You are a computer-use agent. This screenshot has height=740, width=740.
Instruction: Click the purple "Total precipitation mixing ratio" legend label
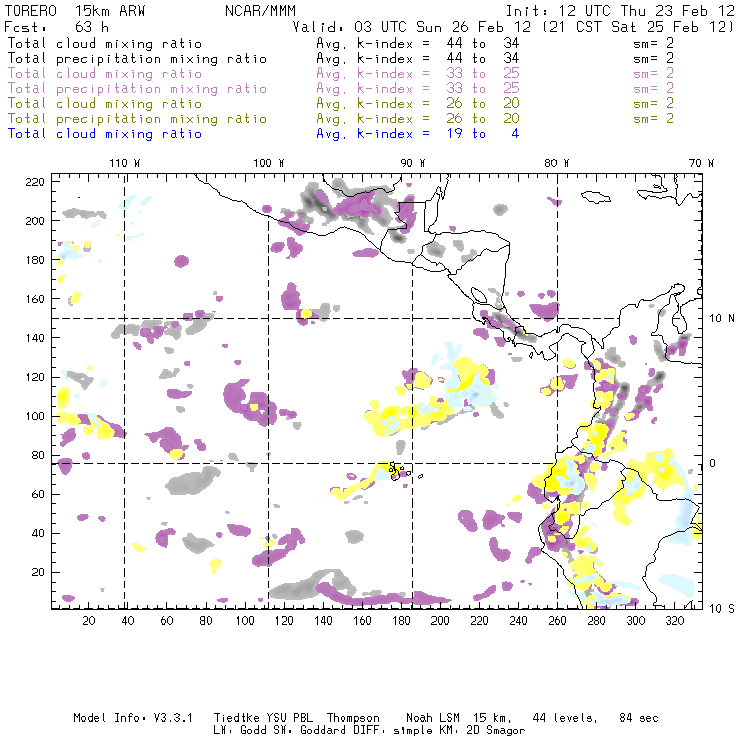(137, 89)
